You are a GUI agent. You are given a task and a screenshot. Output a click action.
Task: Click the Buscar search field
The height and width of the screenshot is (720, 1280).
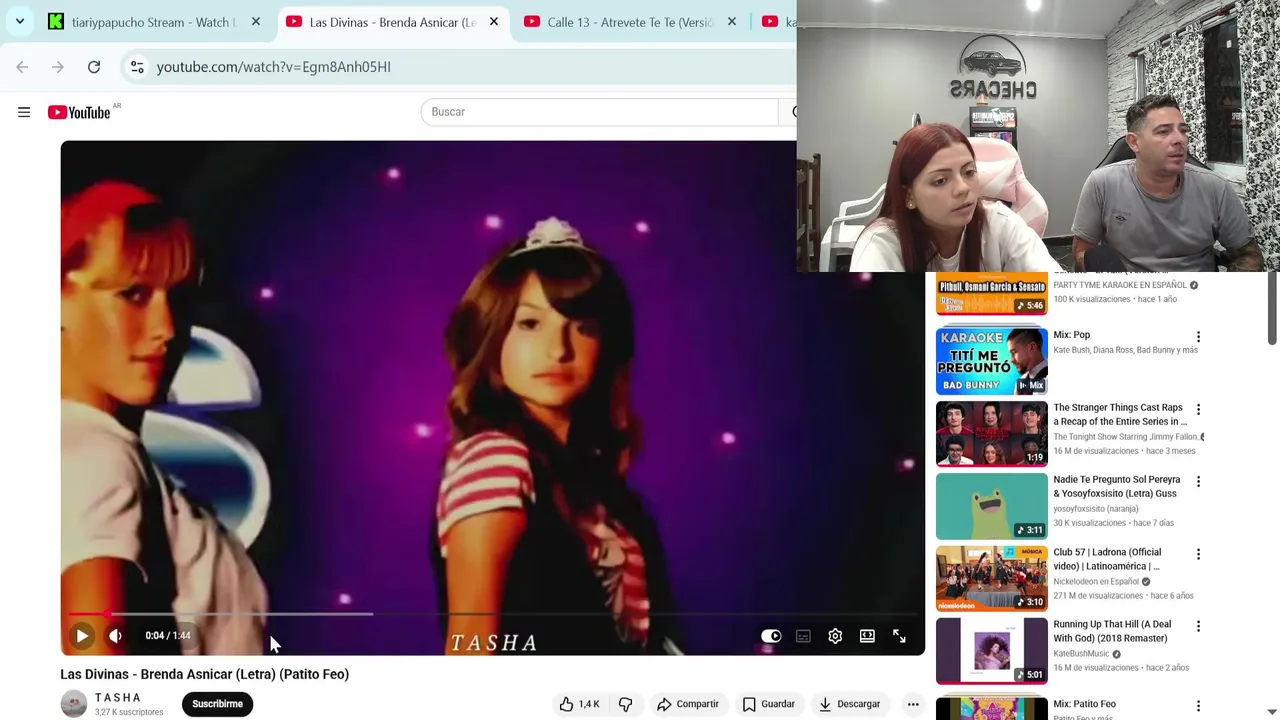coord(599,112)
